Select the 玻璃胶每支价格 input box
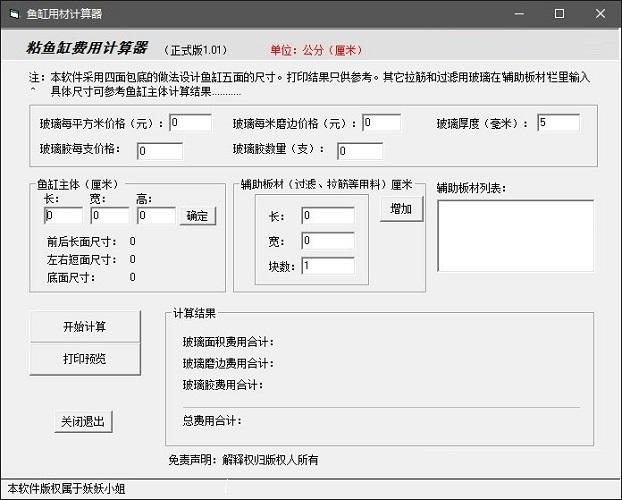622x500 pixels. coord(159,151)
